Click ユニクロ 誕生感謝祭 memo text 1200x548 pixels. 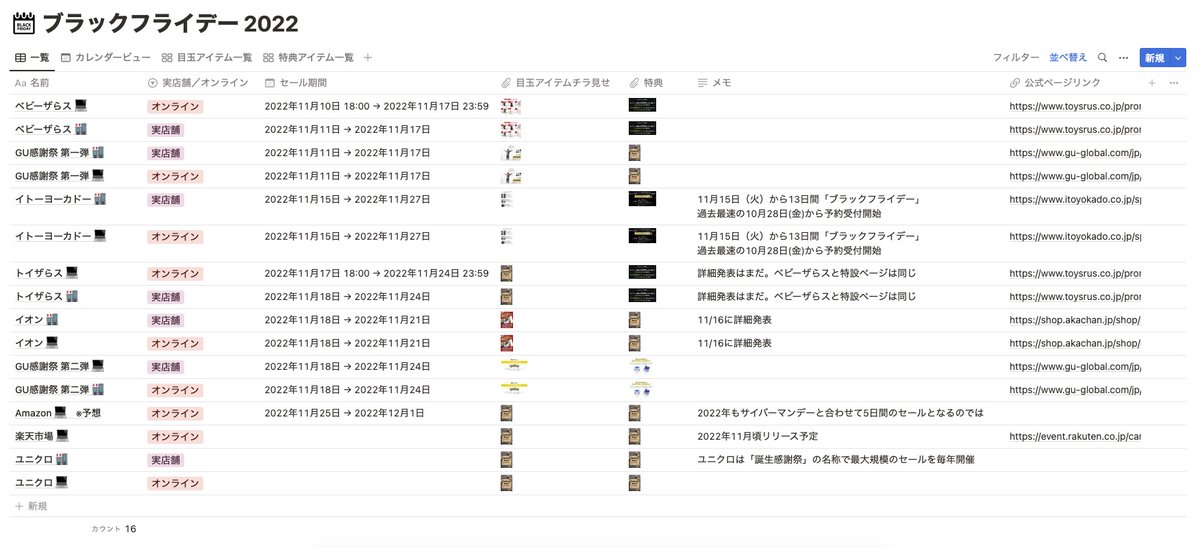coord(836,459)
